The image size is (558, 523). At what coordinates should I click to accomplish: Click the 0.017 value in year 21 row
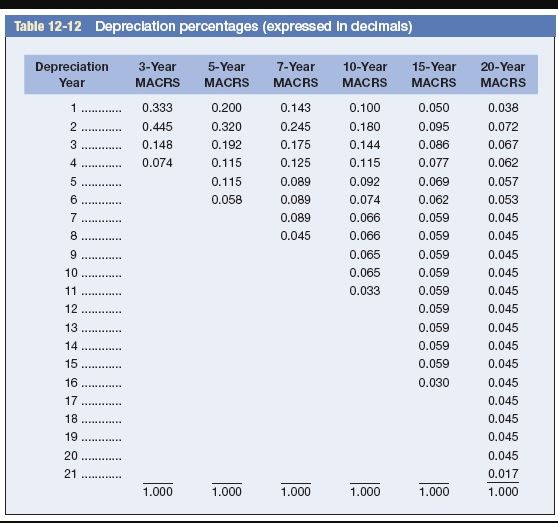point(503,474)
